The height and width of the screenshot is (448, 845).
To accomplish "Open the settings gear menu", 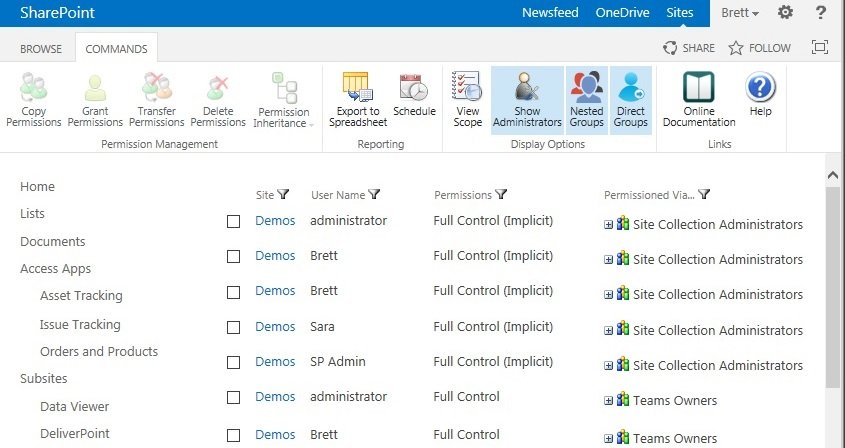I will [785, 13].
